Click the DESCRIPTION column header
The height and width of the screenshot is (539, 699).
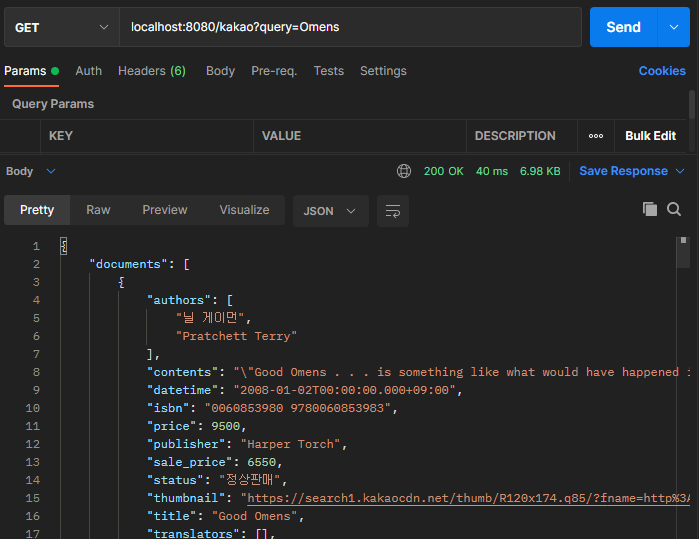[515, 136]
